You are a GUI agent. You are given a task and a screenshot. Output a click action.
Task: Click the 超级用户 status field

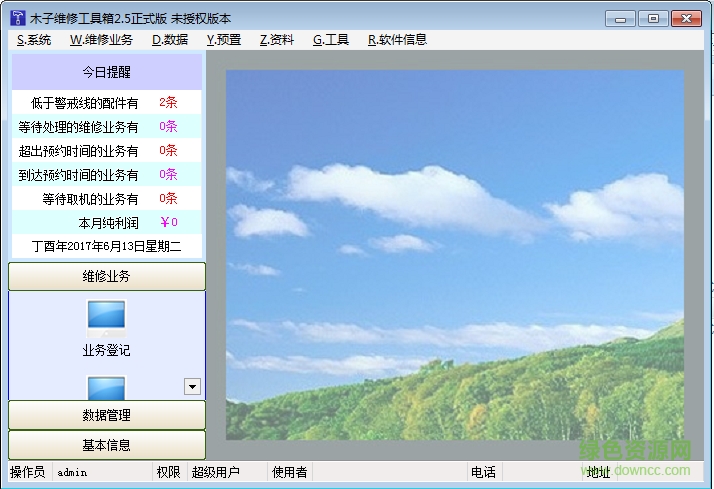point(227,472)
